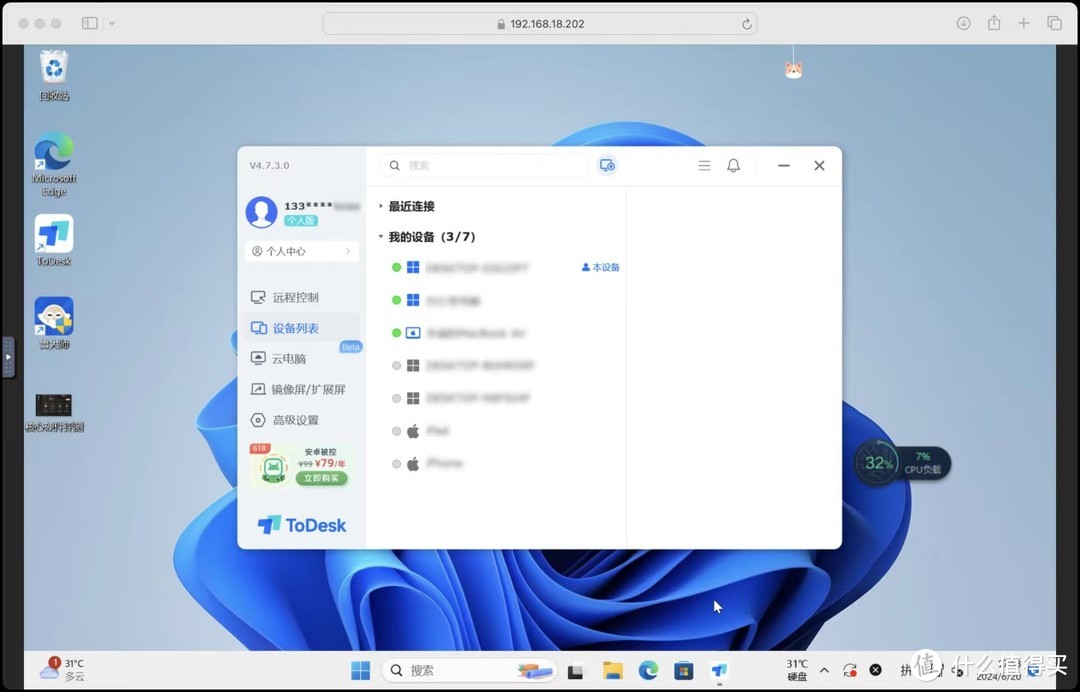Open the ToDesk hamburger menu
Viewport: 1080px width, 692px height.
click(x=704, y=166)
